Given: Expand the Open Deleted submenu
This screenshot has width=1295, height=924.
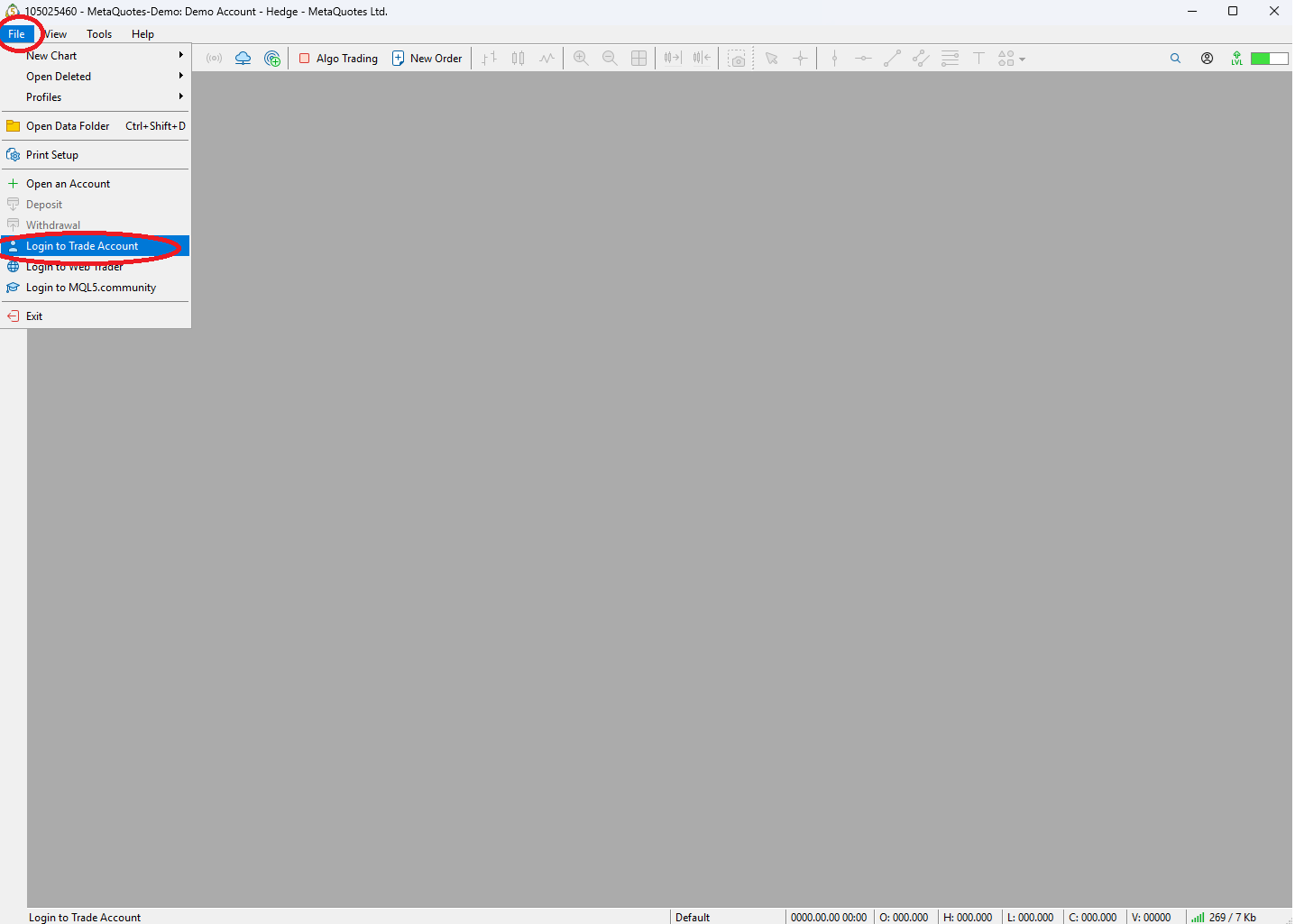Looking at the screenshot, I should pyautogui.click(x=96, y=77).
